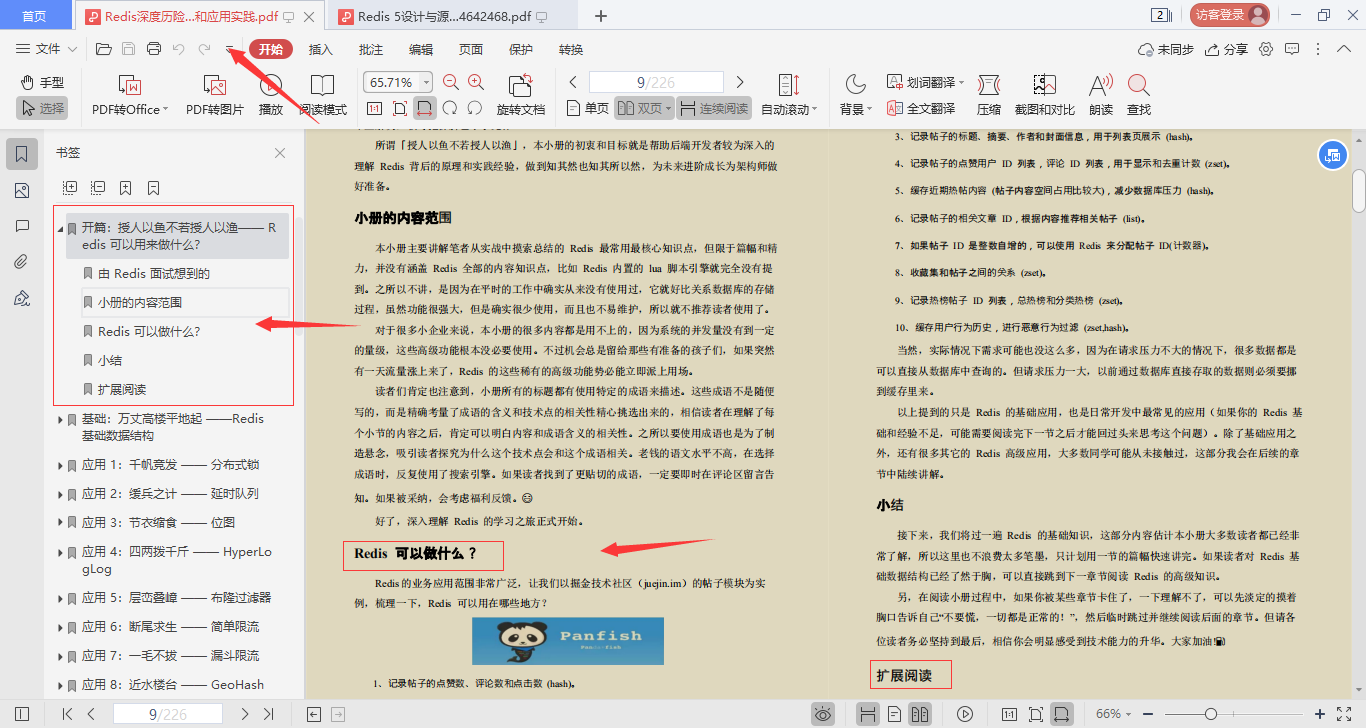Toggle 双页 double page view
1366x728 pixels.
[642, 108]
